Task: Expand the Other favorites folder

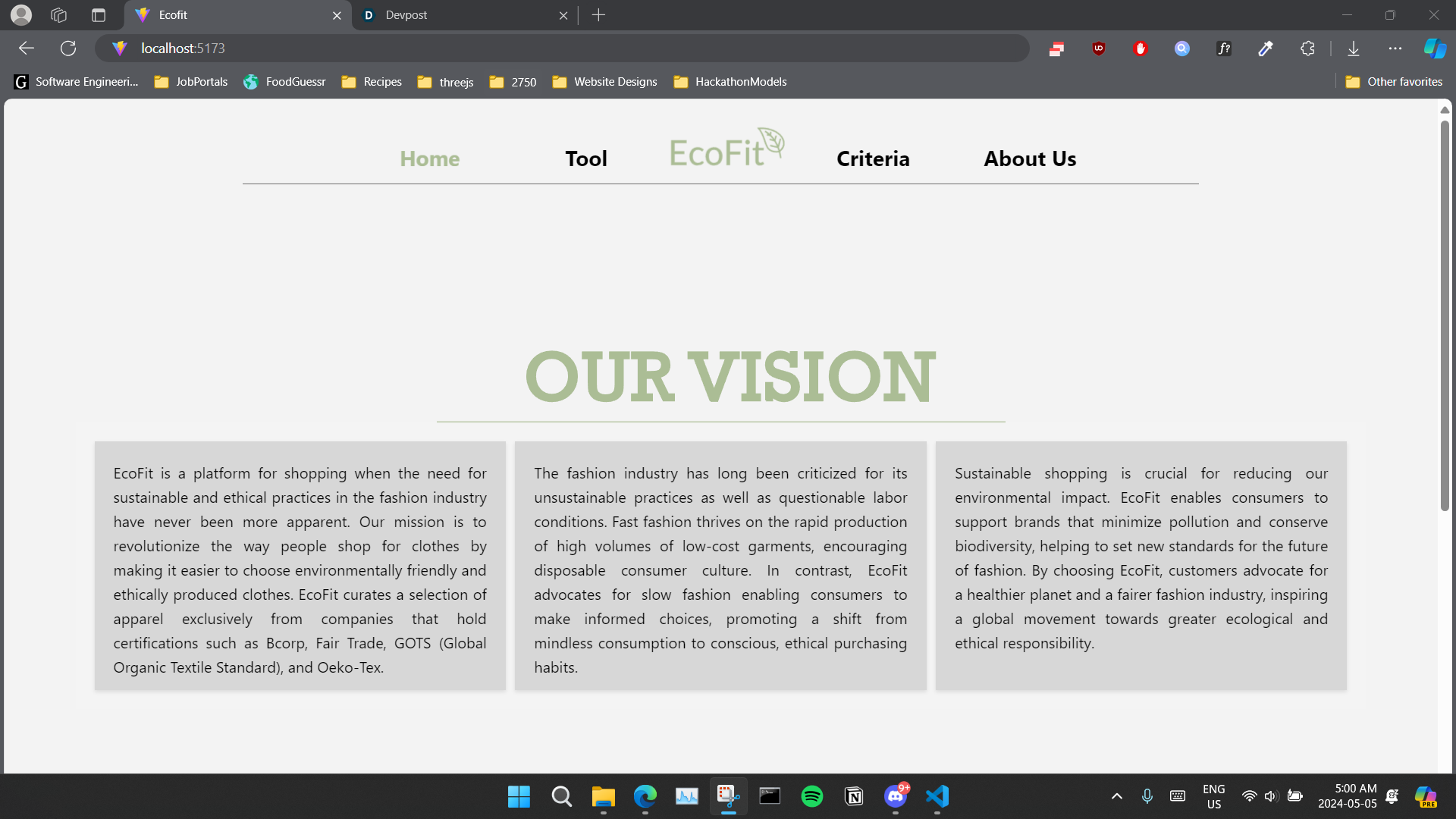Action: click(1394, 82)
